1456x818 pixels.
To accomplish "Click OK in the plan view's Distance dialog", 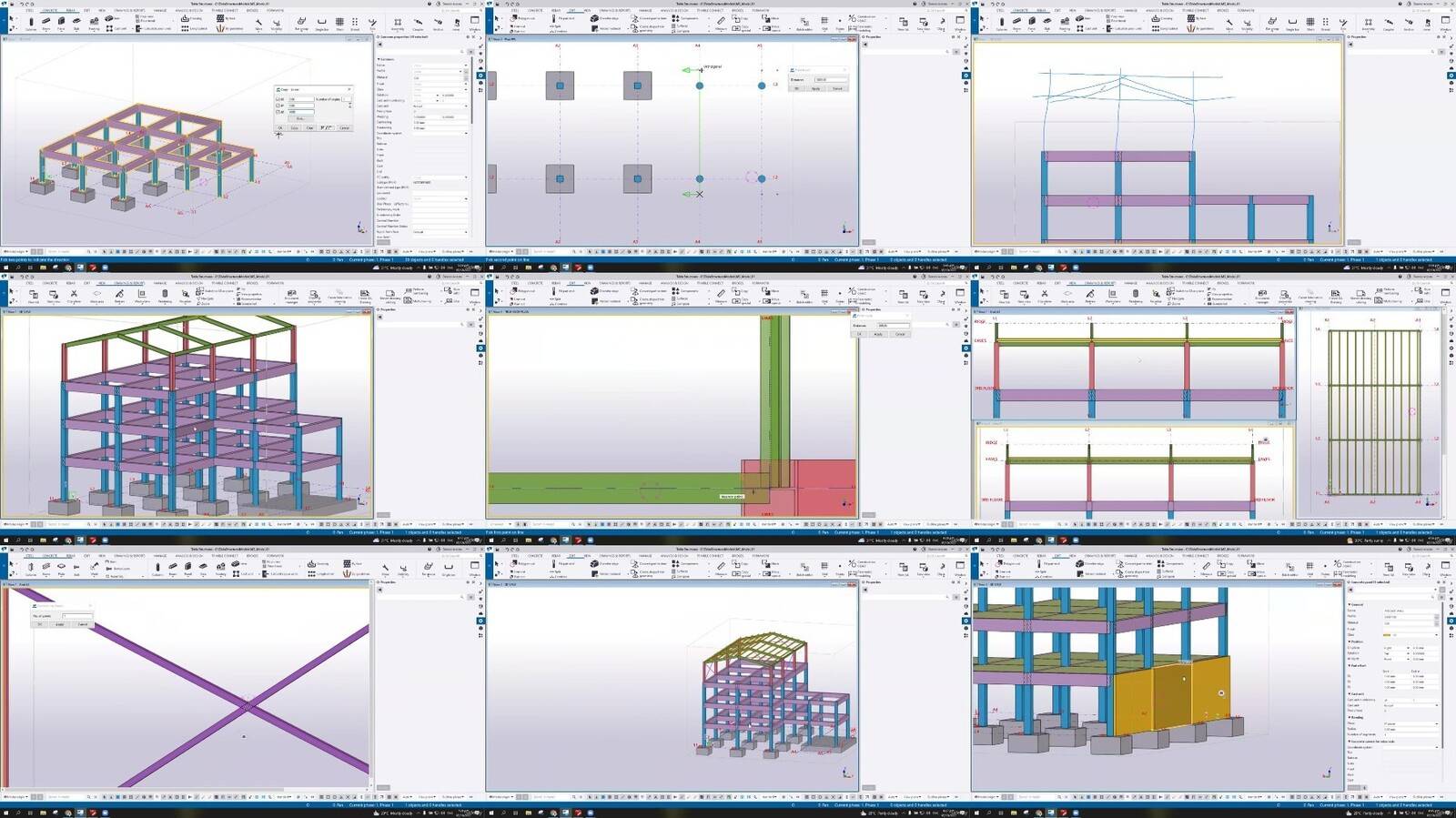I will (x=797, y=88).
